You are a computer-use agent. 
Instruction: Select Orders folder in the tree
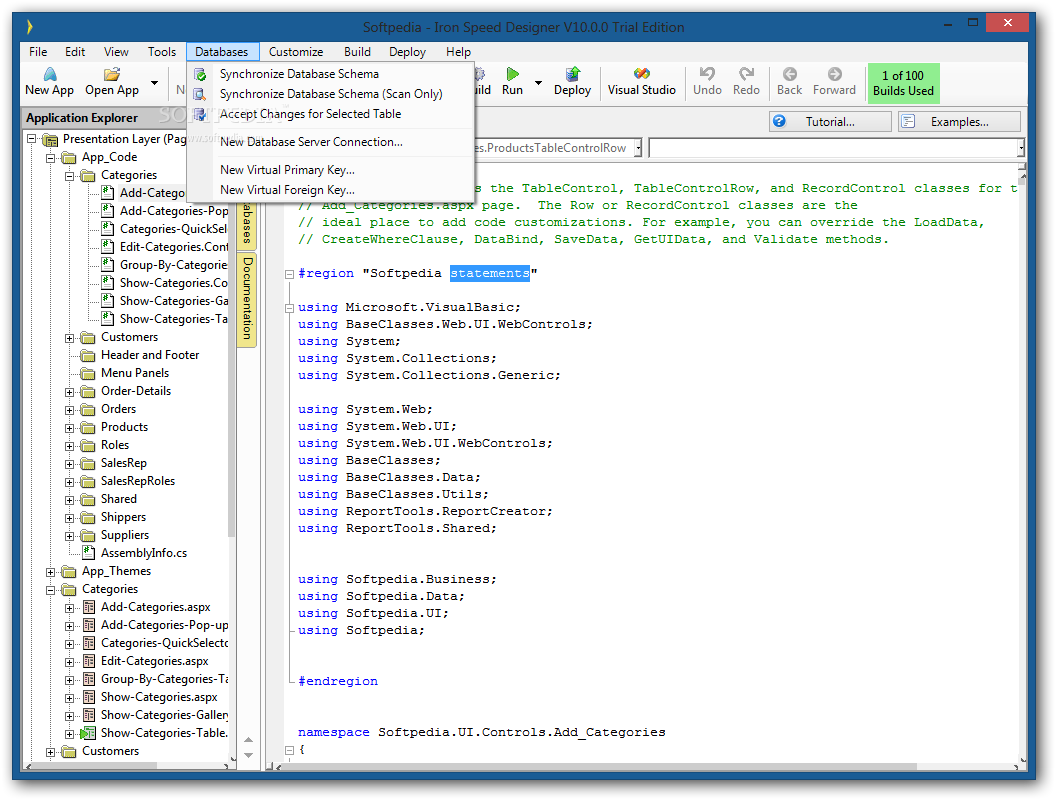point(119,409)
